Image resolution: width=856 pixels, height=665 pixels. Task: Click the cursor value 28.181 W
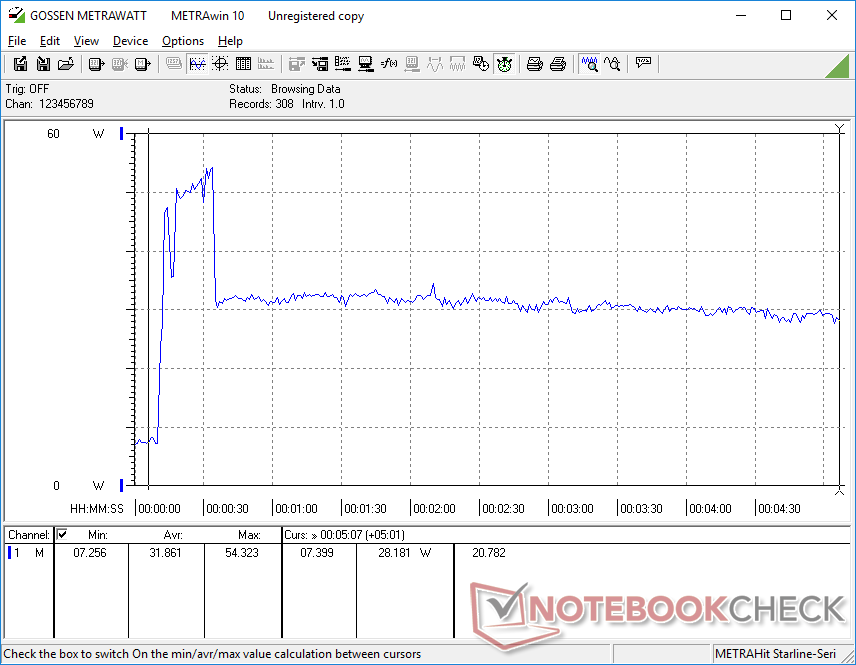pyautogui.click(x=405, y=553)
